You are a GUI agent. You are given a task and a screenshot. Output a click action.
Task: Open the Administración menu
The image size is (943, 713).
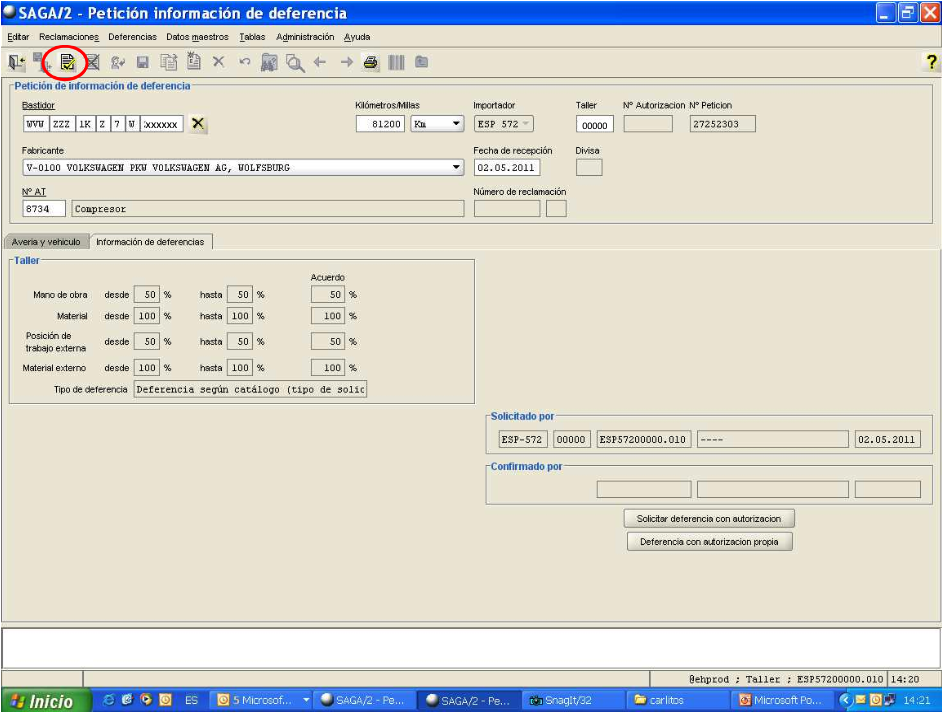pos(305,37)
